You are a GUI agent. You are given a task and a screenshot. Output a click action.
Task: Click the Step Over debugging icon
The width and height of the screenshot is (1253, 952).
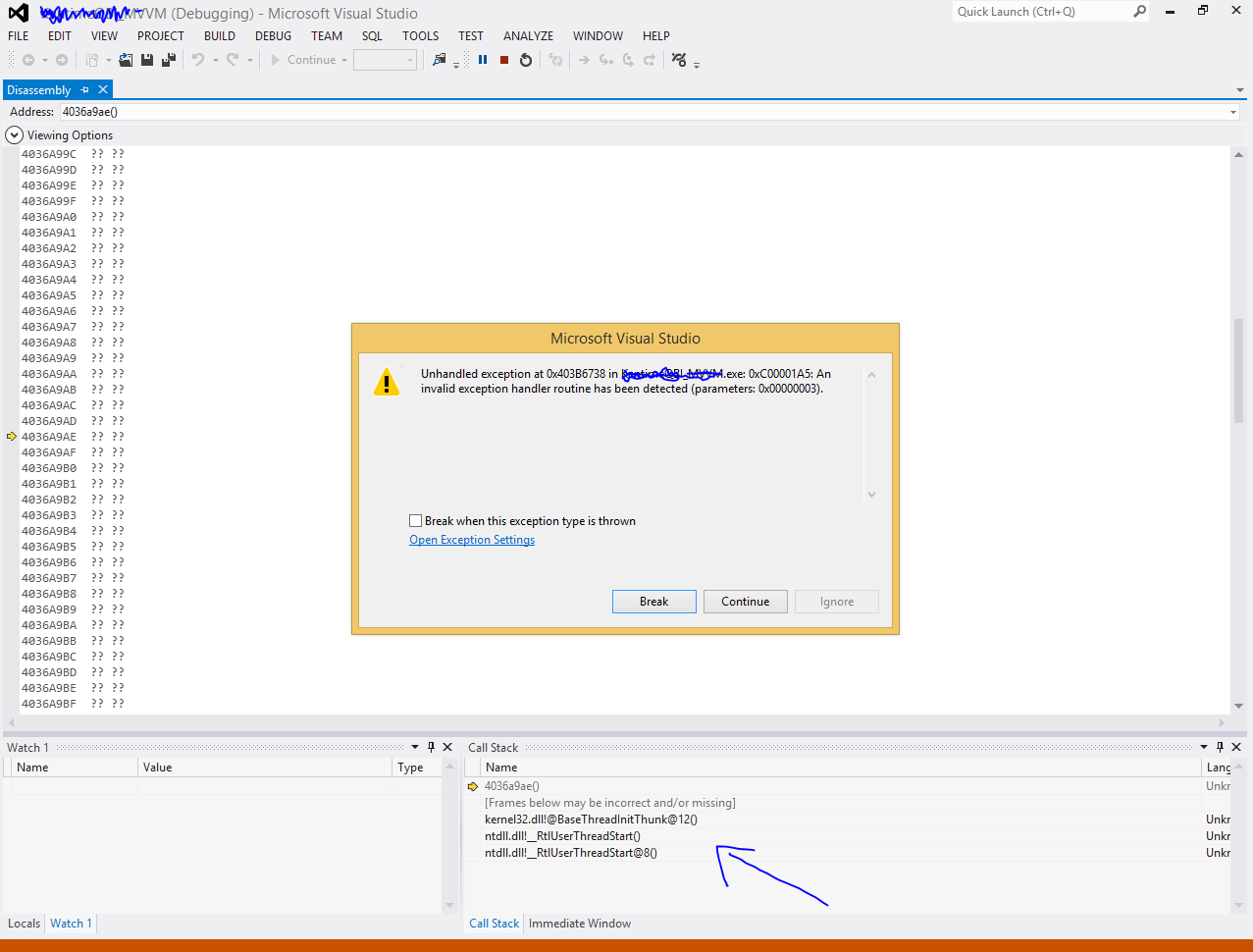(629, 59)
